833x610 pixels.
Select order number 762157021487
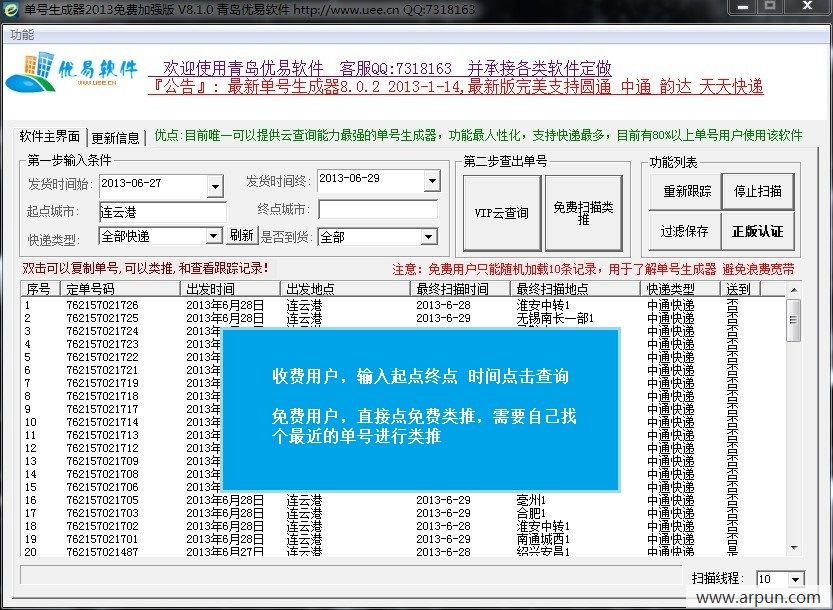pyautogui.click(x=103, y=552)
